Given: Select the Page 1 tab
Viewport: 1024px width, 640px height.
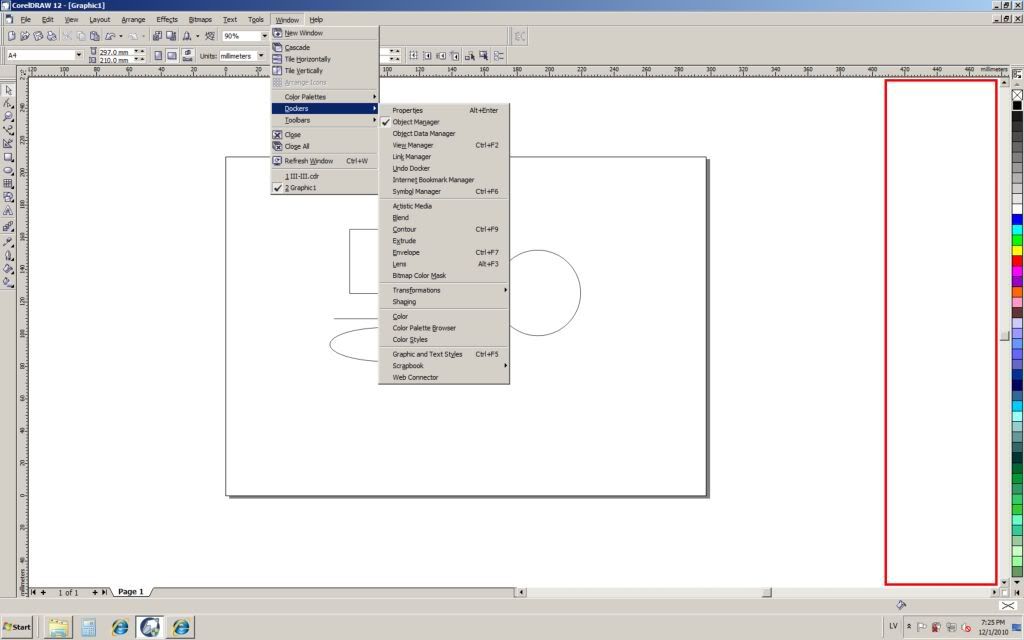Looking at the screenshot, I should pyautogui.click(x=131, y=592).
